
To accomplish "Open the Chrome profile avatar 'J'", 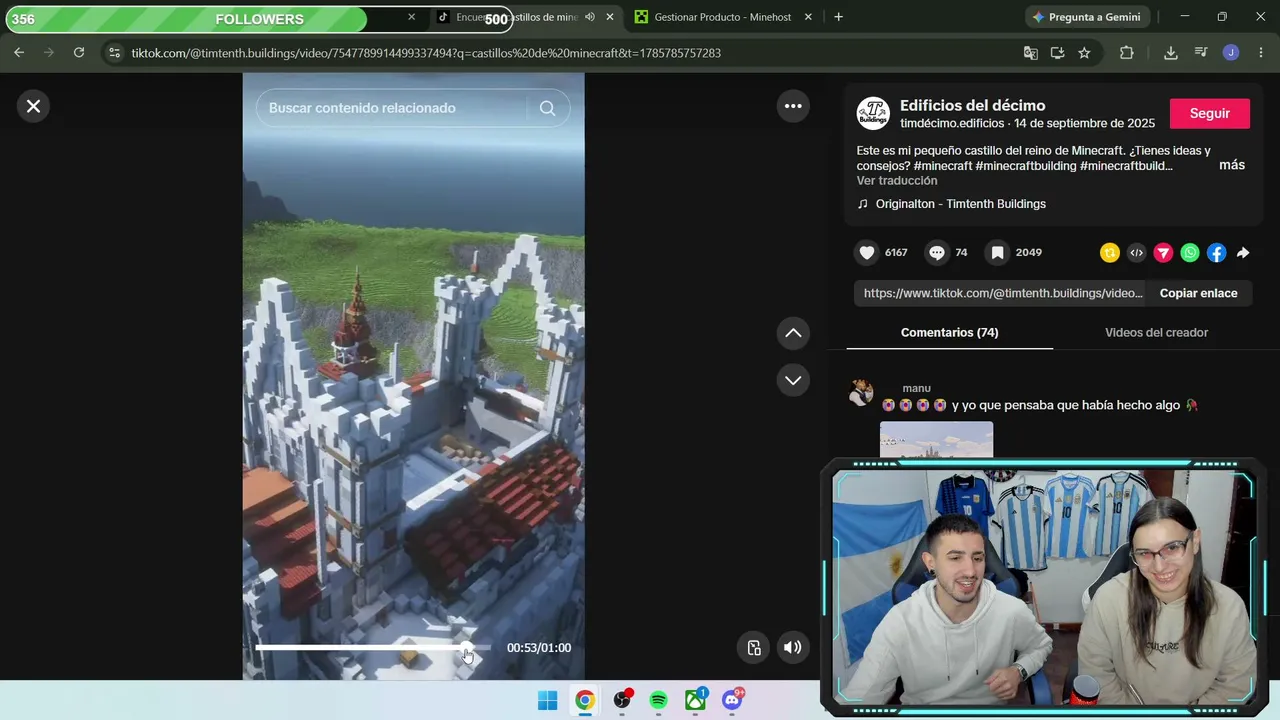I will click(x=1231, y=53).
